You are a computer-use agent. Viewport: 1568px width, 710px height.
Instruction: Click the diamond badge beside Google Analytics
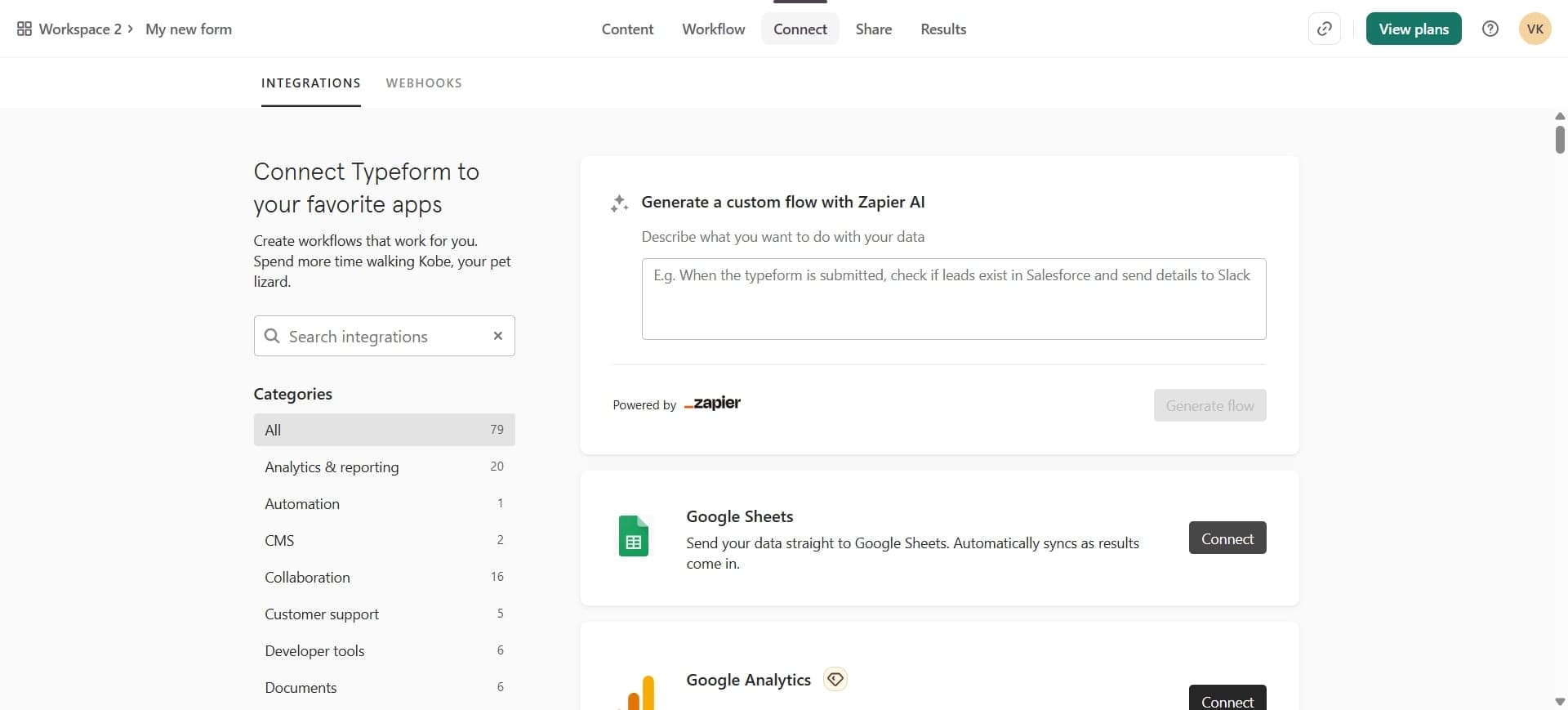point(835,679)
